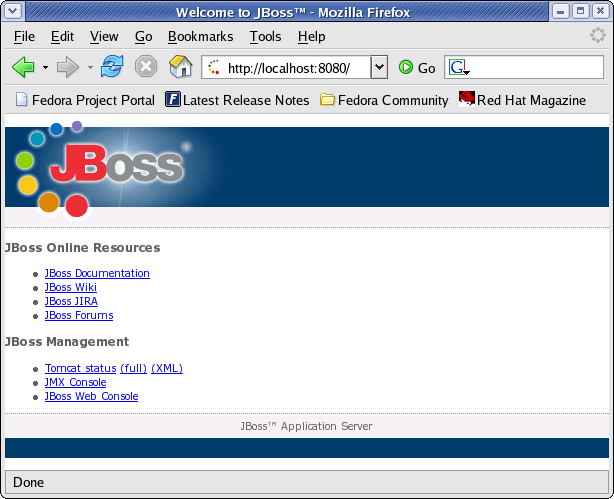614x499 pixels.
Task: Close the Firefox window
Action: coord(600,11)
